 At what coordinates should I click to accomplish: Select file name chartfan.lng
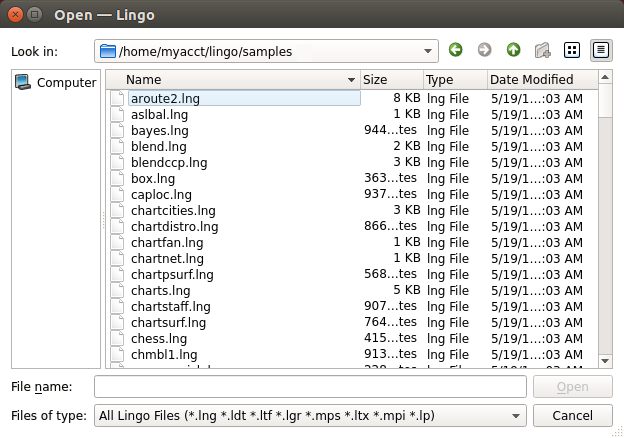pos(167,242)
